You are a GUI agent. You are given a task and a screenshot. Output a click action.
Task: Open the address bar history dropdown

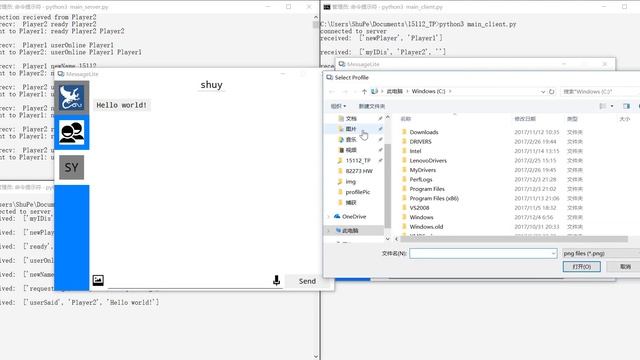click(543, 91)
